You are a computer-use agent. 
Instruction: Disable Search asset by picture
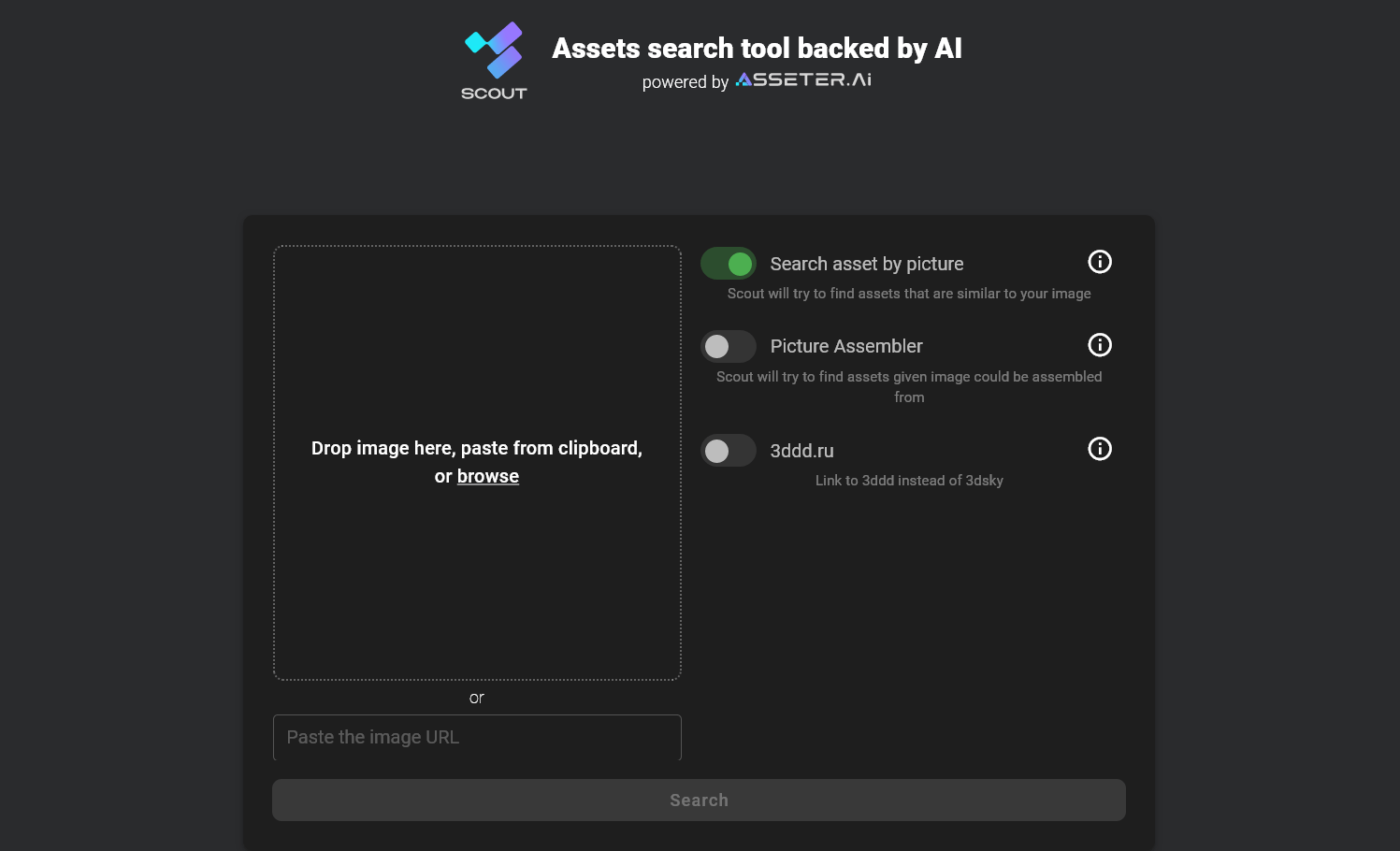pyautogui.click(x=729, y=263)
